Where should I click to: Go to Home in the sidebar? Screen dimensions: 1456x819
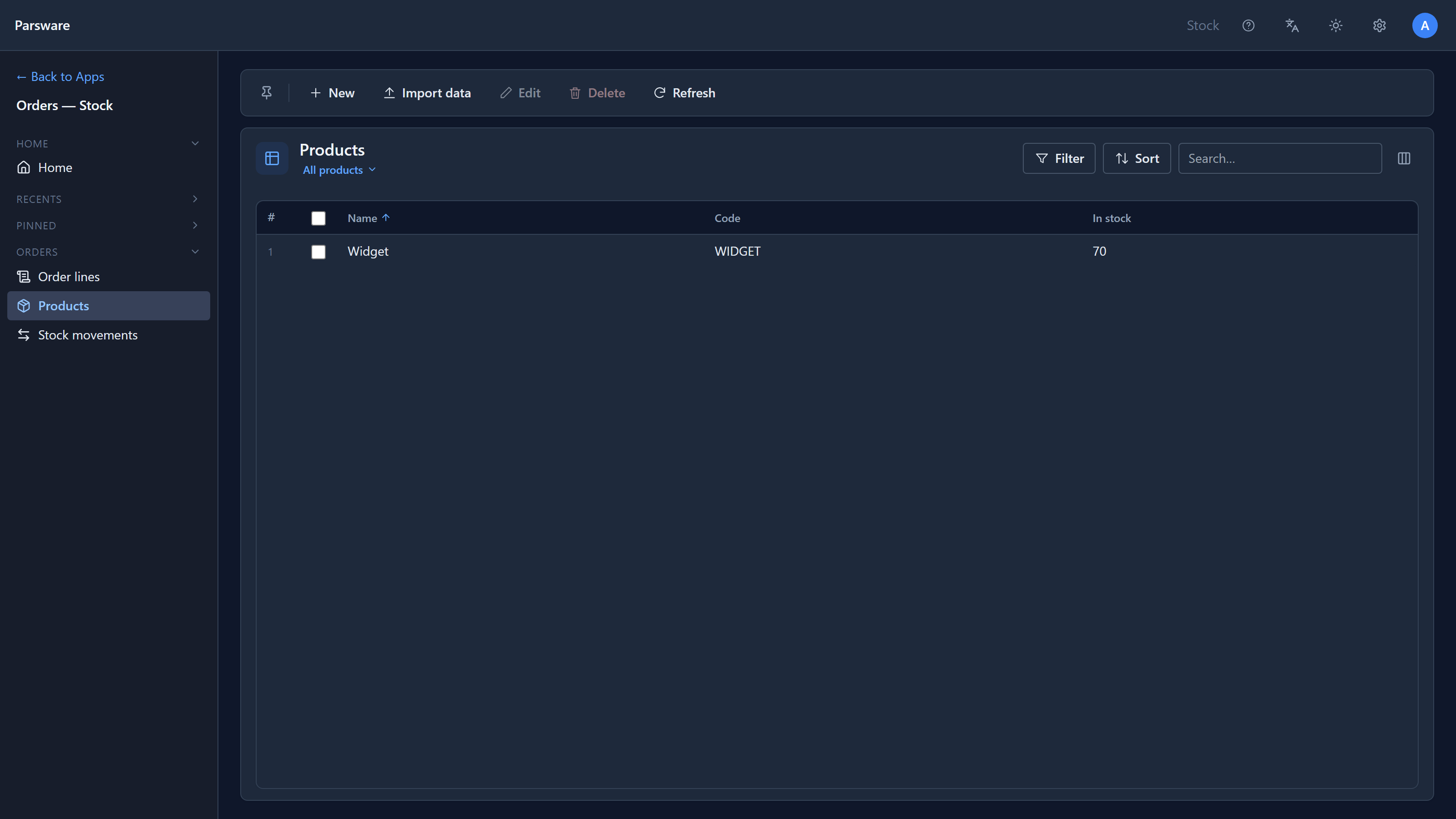109,167
